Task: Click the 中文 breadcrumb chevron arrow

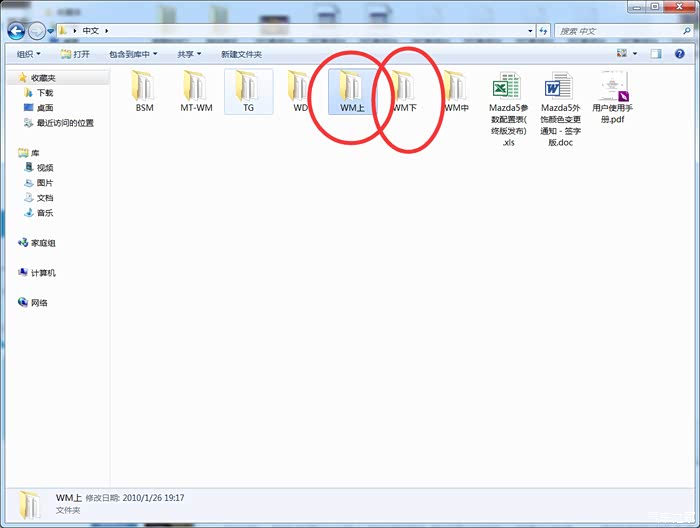Action: click(106, 31)
